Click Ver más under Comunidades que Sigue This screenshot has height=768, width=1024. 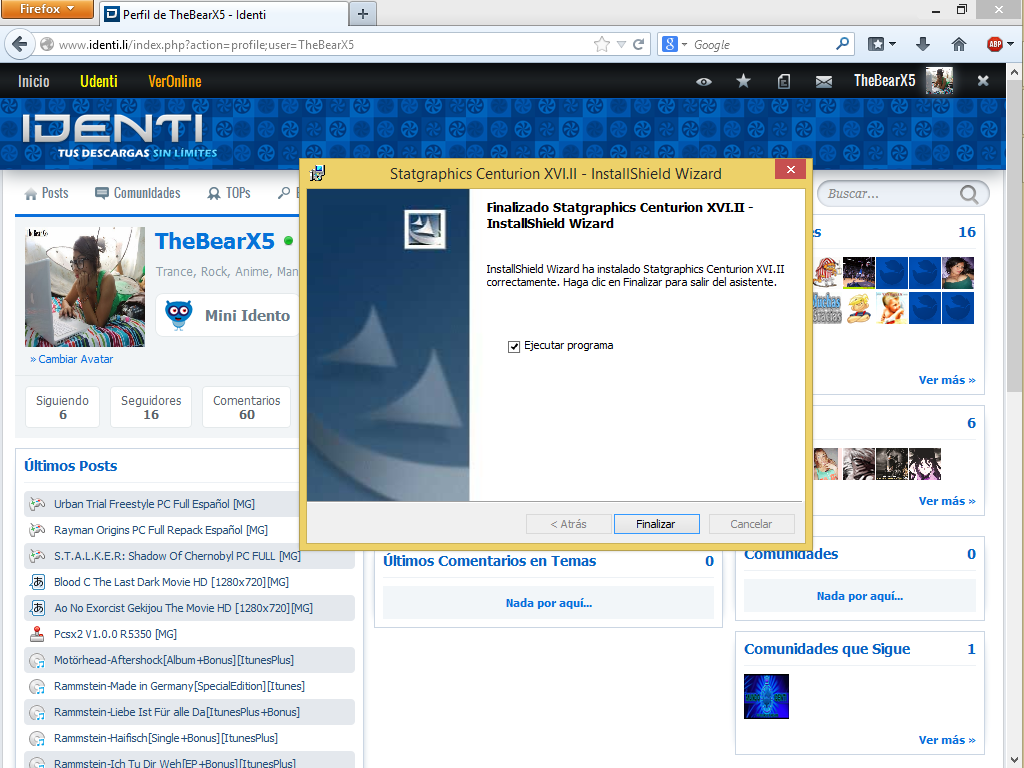coord(947,740)
